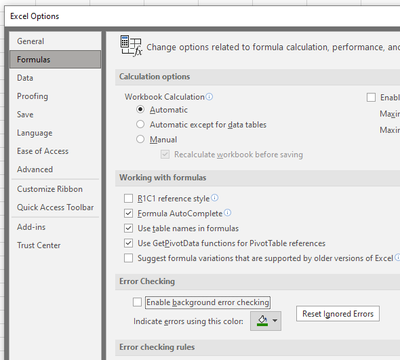Click the Error Checking section heading
Viewport: 400px width, 360px height.
tap(147, 281)
